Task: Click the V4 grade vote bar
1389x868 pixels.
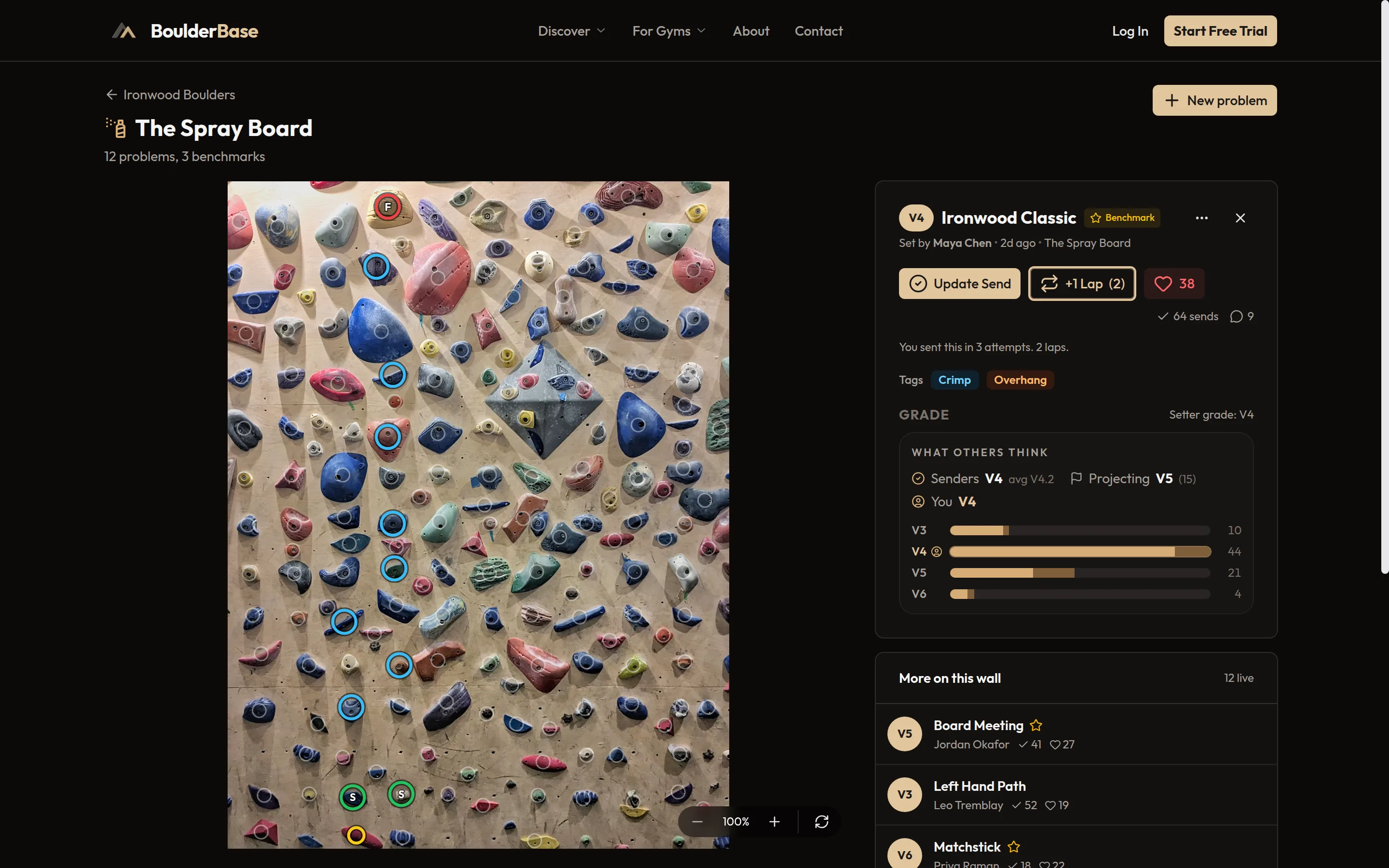Action: [x=1080, y=552]
